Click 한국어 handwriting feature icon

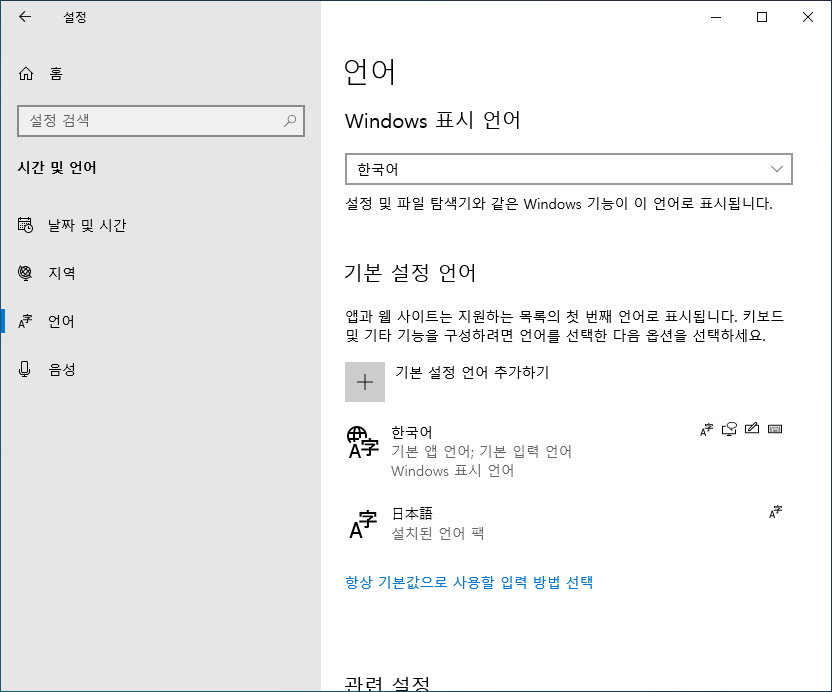coord(752,428)
